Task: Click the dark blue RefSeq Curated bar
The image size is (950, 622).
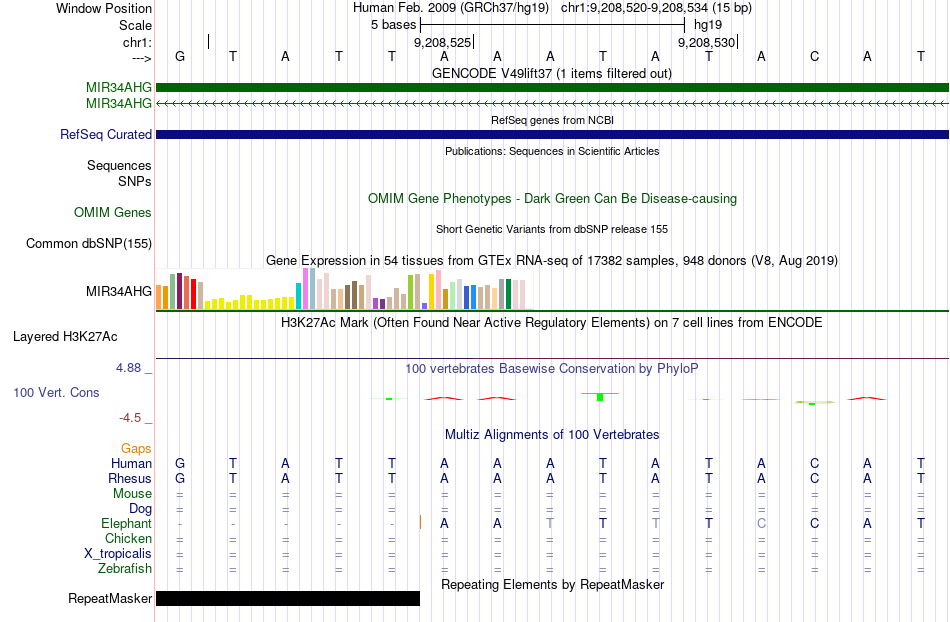Action: [552, 134]
